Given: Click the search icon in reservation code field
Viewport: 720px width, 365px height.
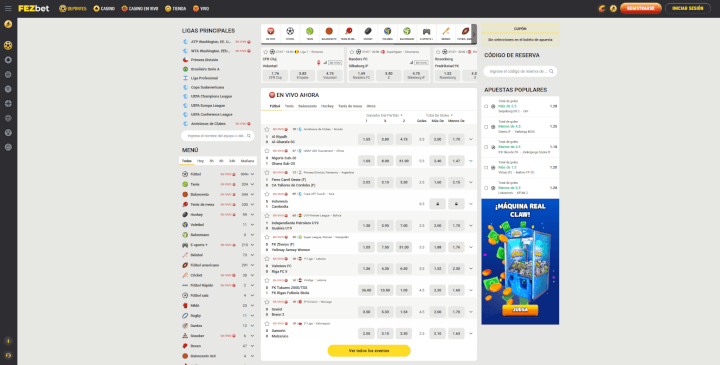Looking at the screenshot, I should tap(551, 71).
